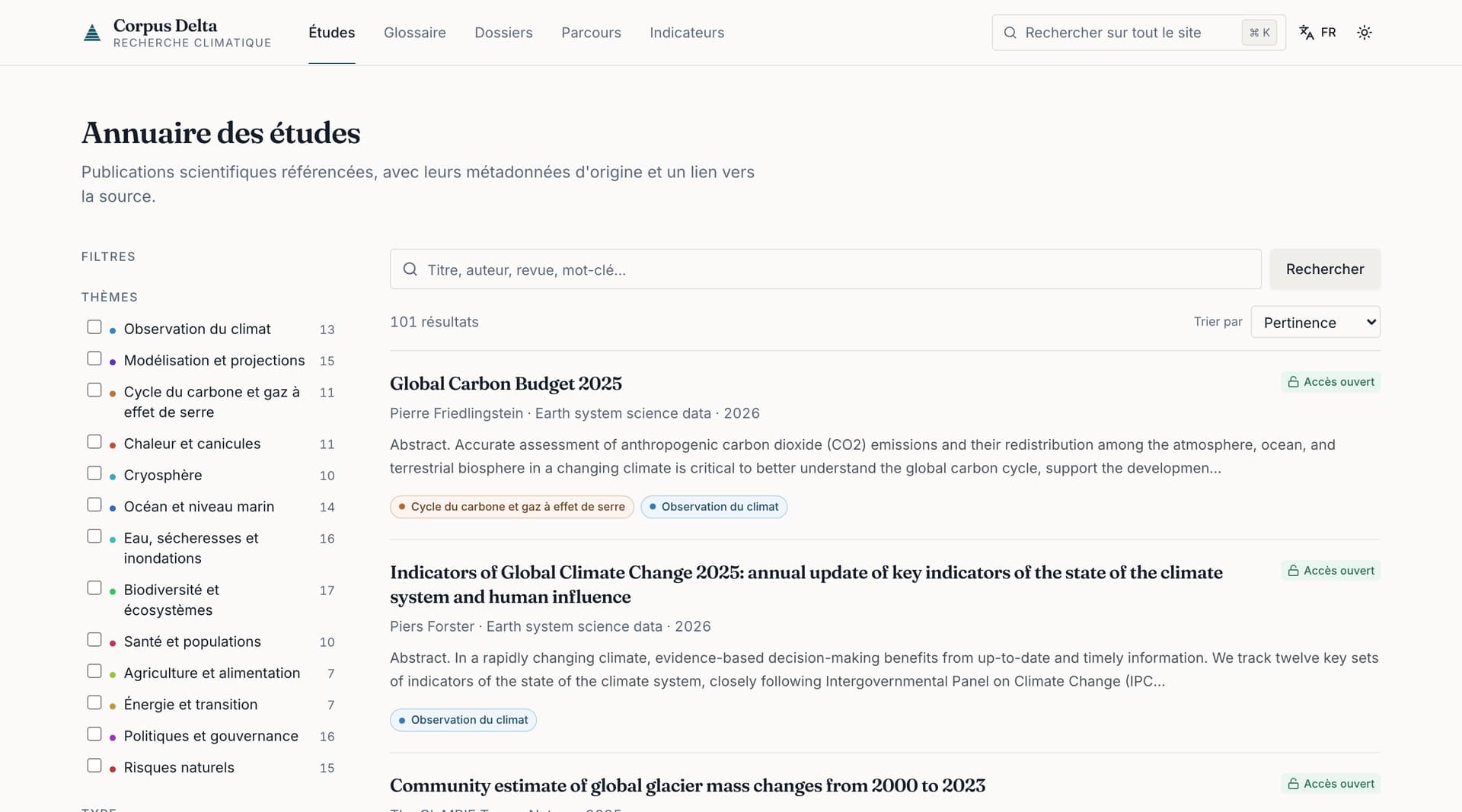Click "Piers Forster · Earth system science data" line

[551, 626]
